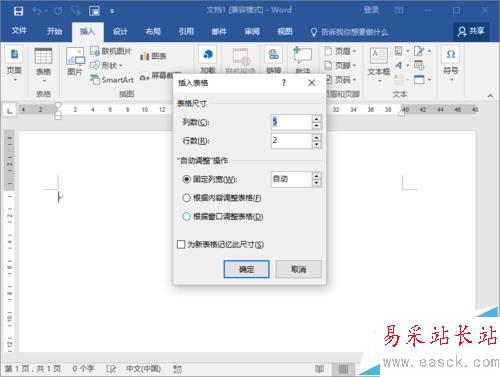
Task: Click the Tell me search box
Action: pos(349,32)
